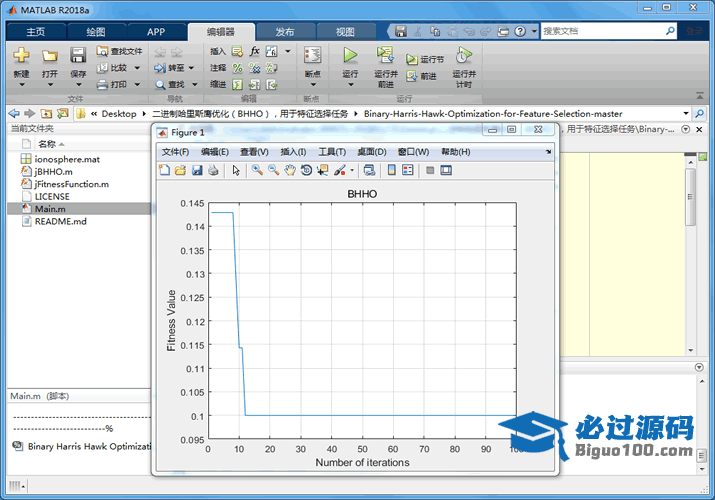Image resolution: width=715 pixels, height=500 pixels.
Task: Click the Run and Time (运行并计时) icon
Action: (463, 56)
